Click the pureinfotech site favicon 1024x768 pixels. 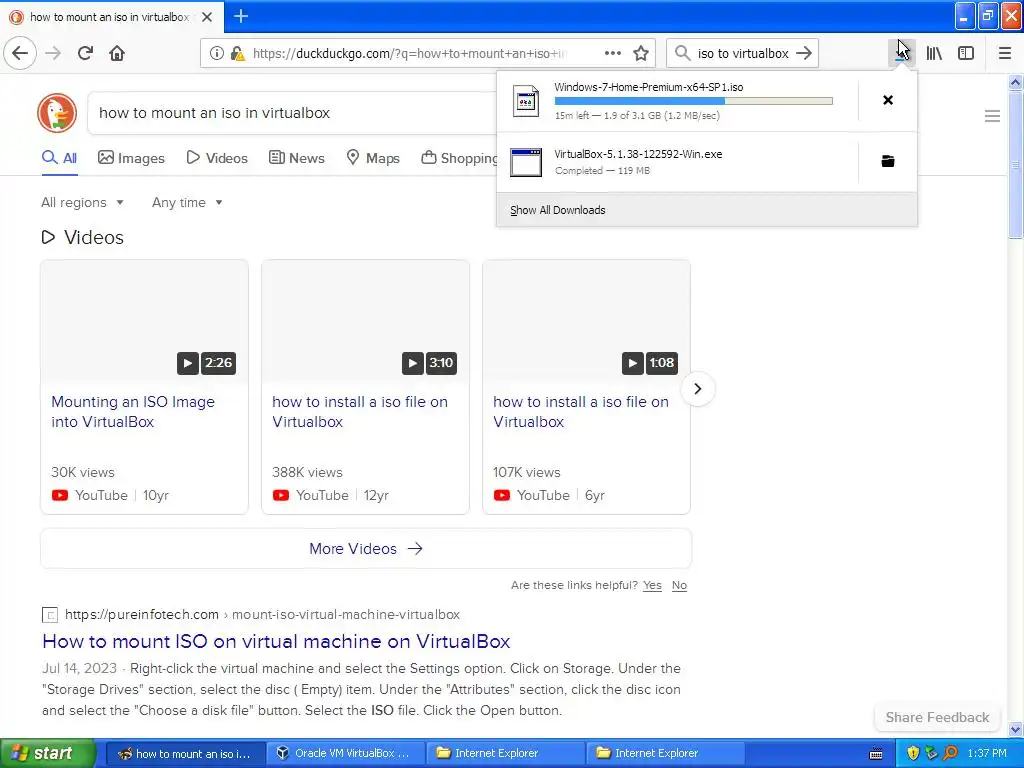click(x=50, y=615)
